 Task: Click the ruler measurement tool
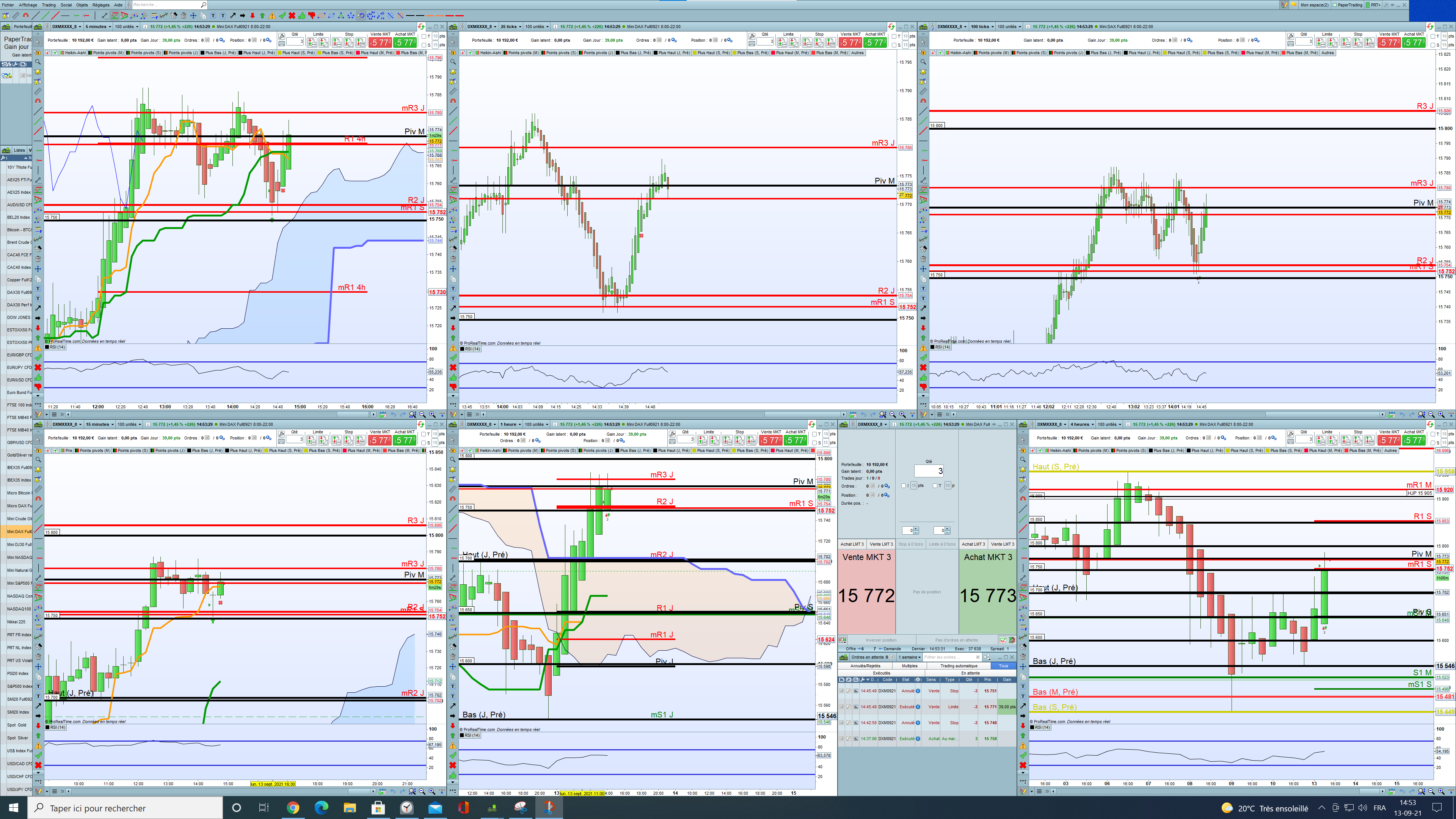point(16,16)
